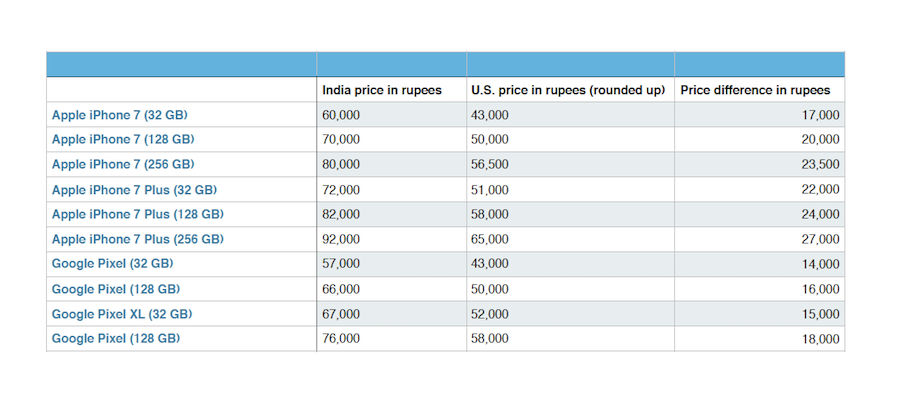900x399 pixels.
Task: Select the 92,000 India price cell
Action: click(391, 239)
